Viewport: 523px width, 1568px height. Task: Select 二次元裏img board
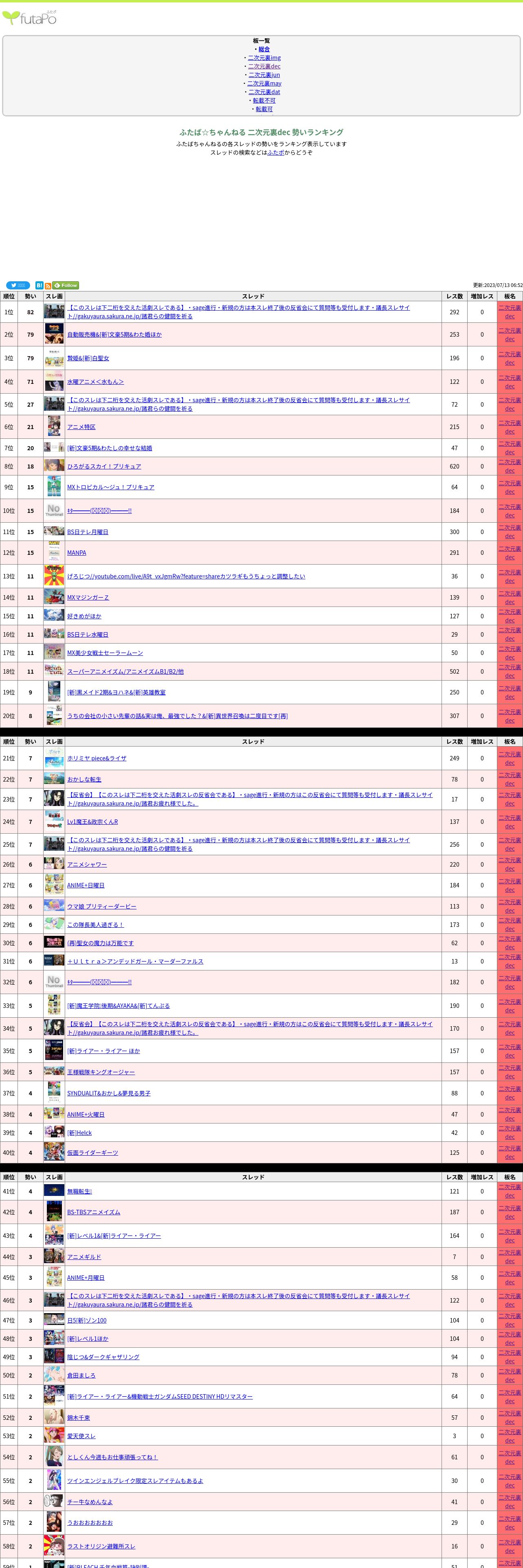tap(264, 58)
